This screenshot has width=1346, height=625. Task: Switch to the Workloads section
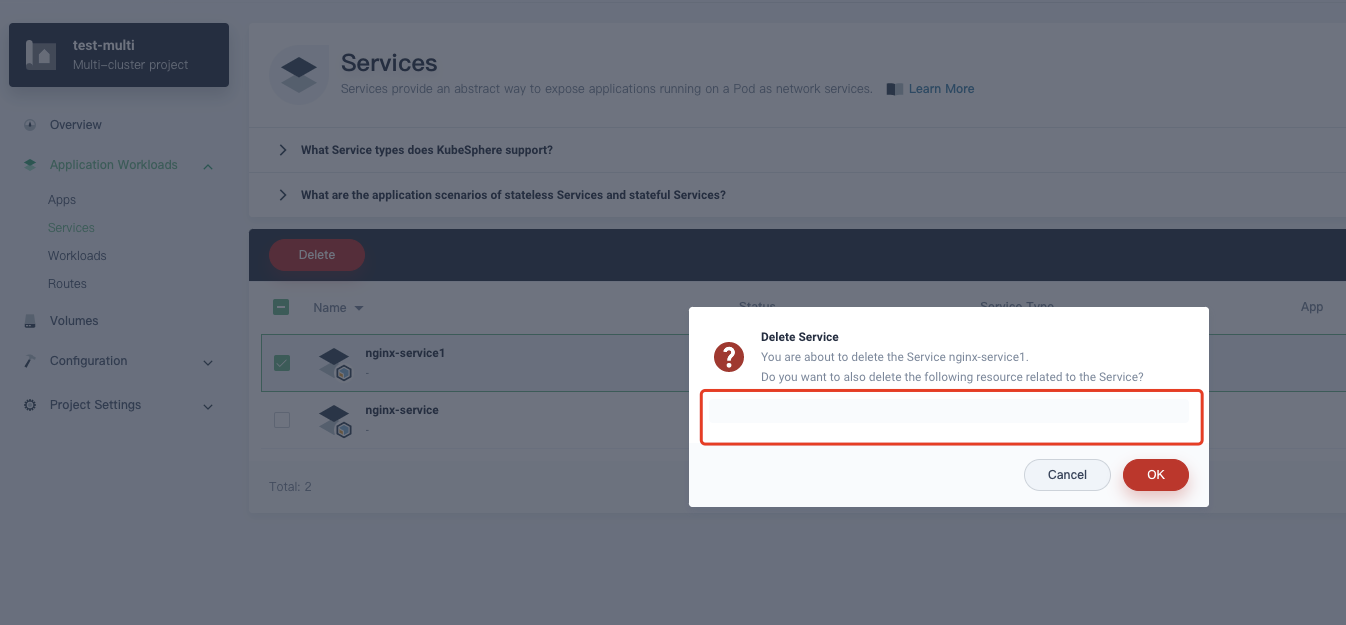click(77, 255)
